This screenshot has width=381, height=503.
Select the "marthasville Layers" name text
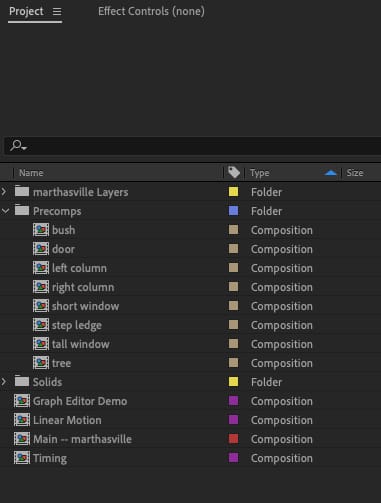pos(80,192)
